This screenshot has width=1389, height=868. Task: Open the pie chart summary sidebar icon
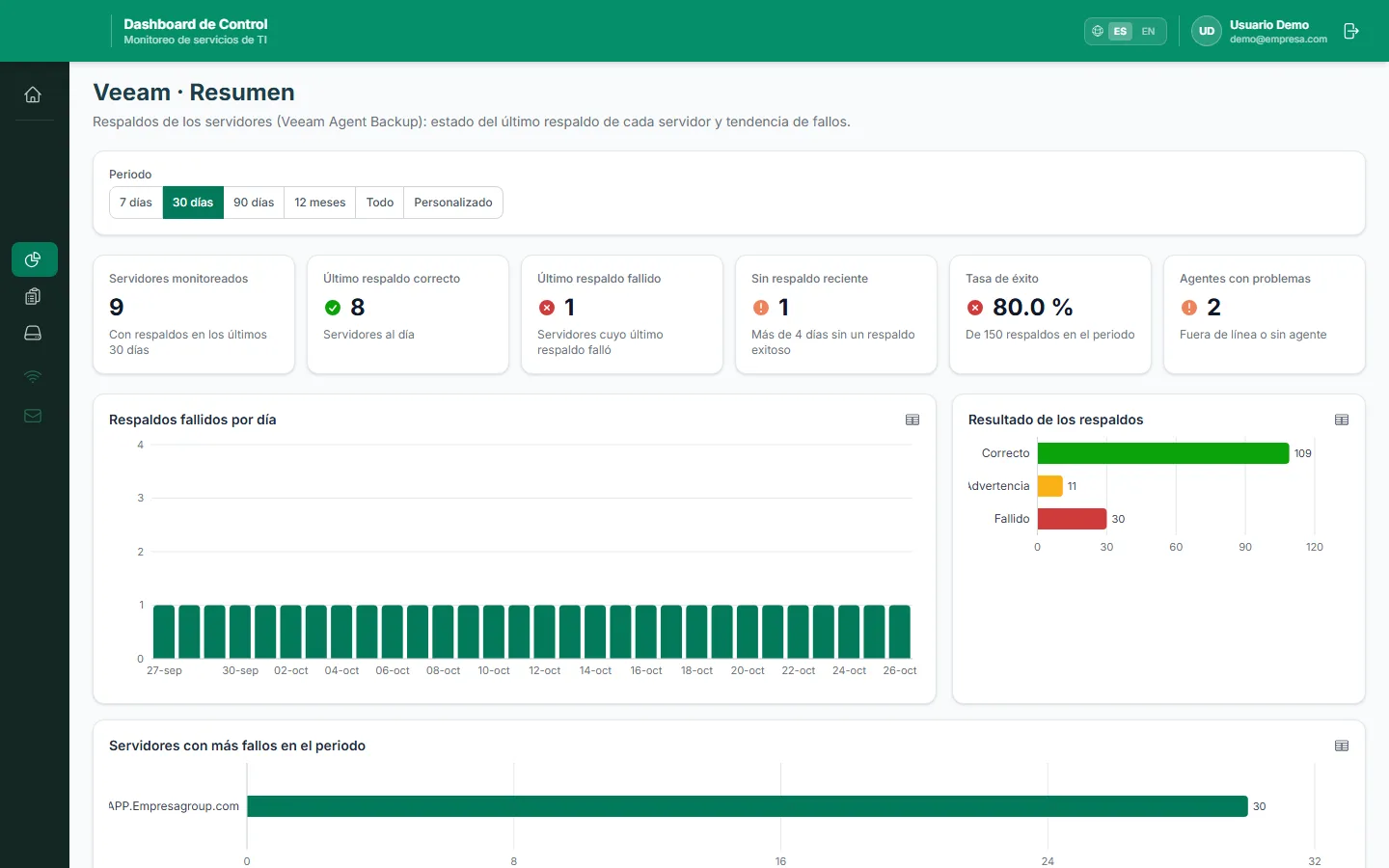click(34, 259)
